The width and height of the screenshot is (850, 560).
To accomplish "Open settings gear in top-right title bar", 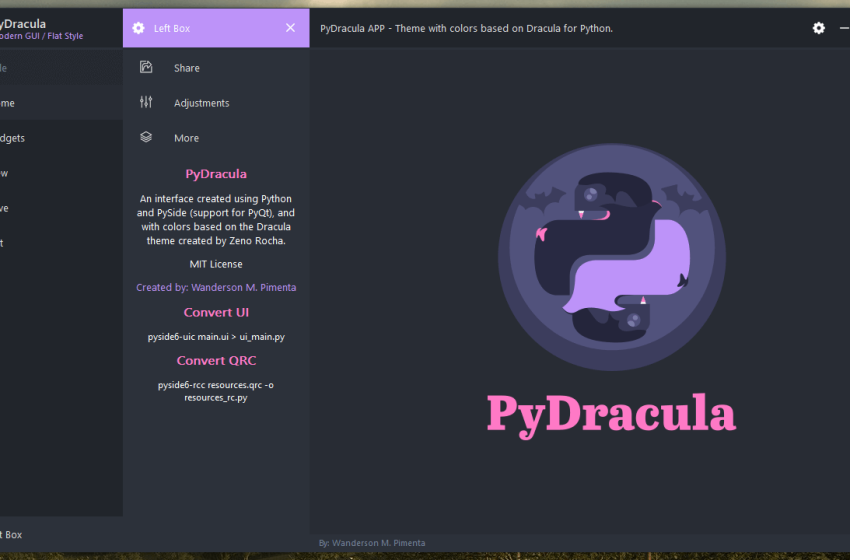I will (819, 28).
